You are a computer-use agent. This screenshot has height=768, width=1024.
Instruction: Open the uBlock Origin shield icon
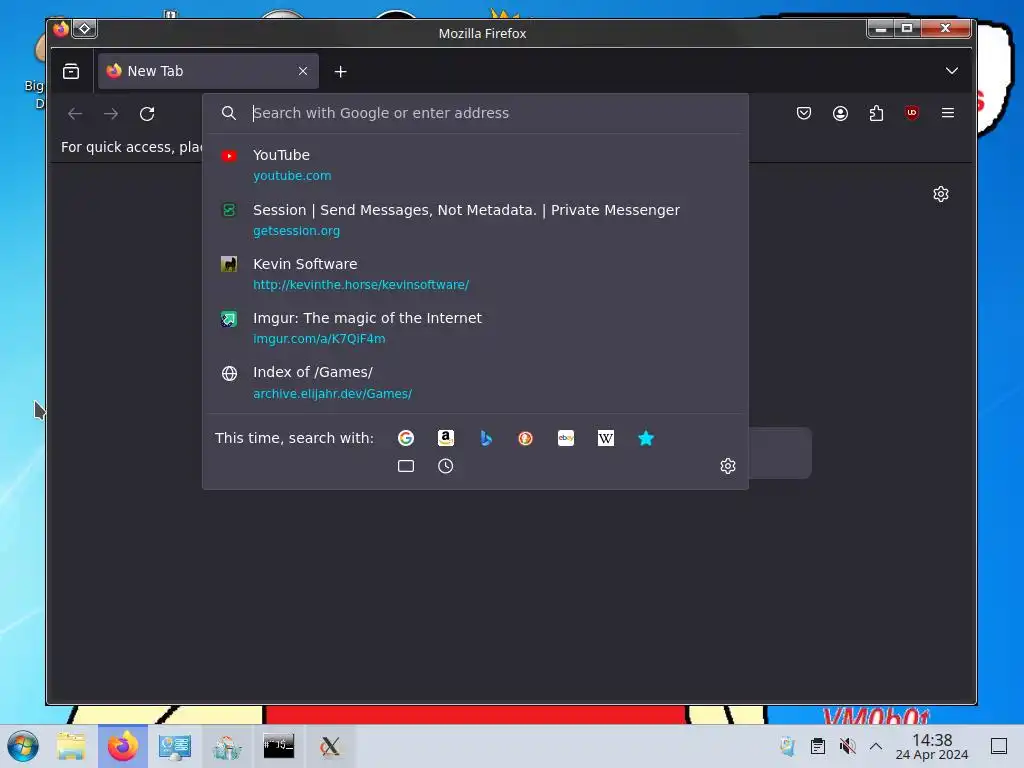912,113
